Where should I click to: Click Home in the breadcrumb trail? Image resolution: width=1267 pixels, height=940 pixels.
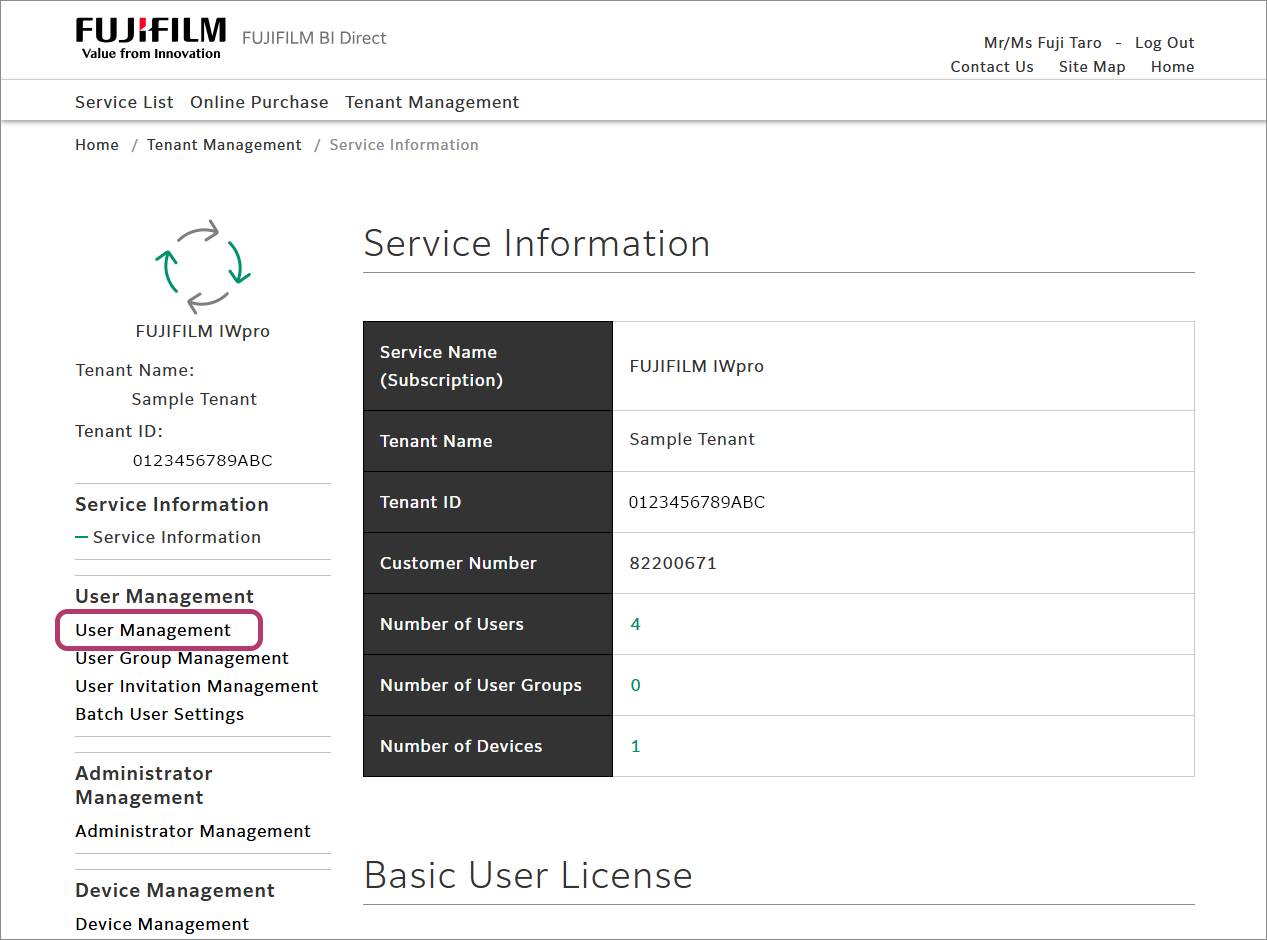[x=97, y=145]
